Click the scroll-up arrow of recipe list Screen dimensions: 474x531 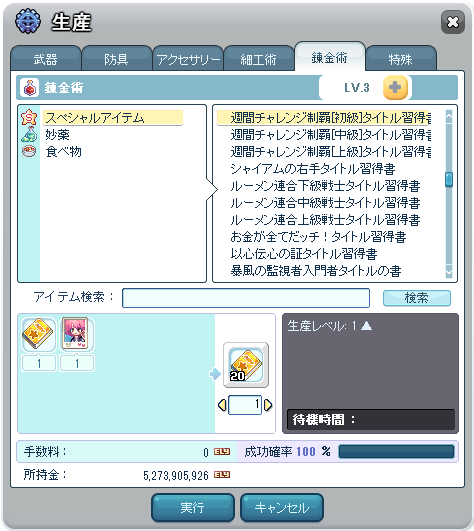tap(449, 117)
